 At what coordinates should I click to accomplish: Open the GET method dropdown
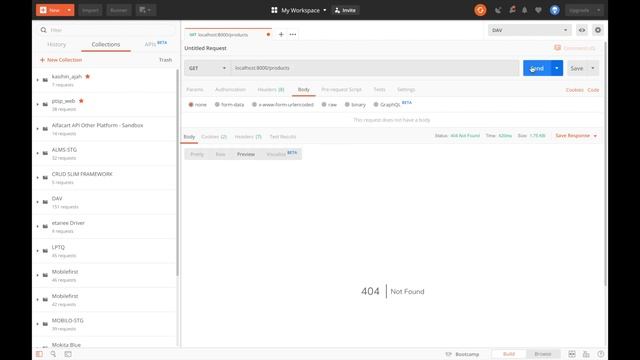207,68
